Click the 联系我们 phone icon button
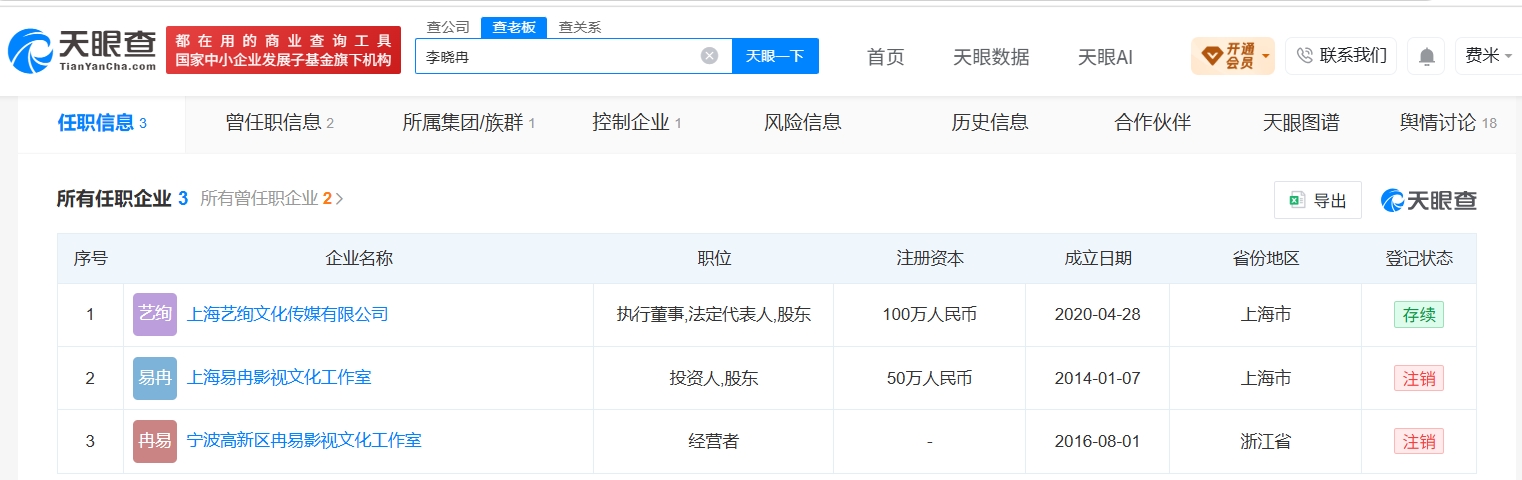Image resolution: width=1522 pixels, height=480 pixels. point(1341,56)
